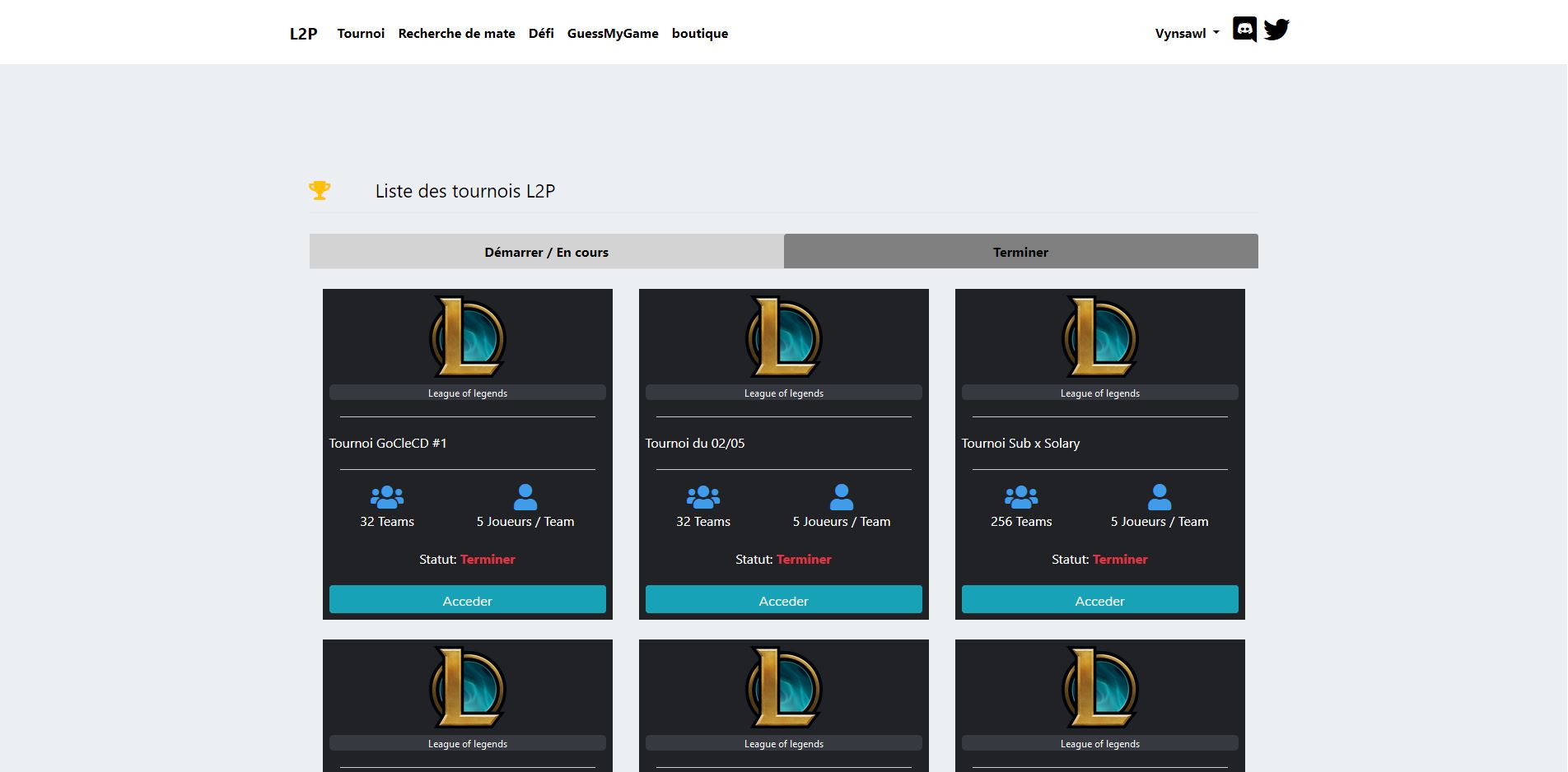Image resolution: width=1568 pixels, height=772 pixels.
Task: Open the Défi menu item
Action: (541, 34)
